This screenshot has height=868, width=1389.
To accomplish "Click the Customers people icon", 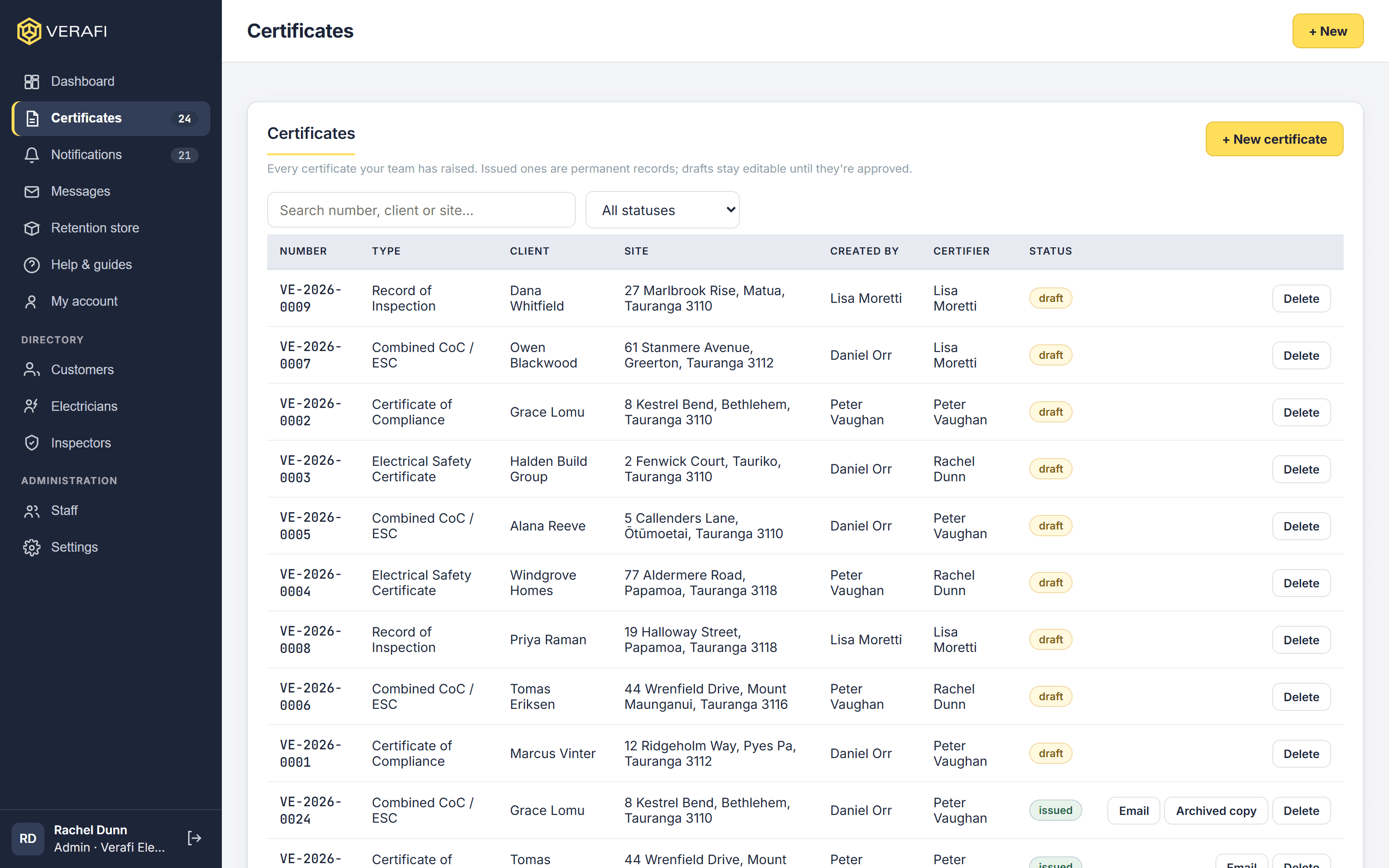I will click(x=31, y=370).
